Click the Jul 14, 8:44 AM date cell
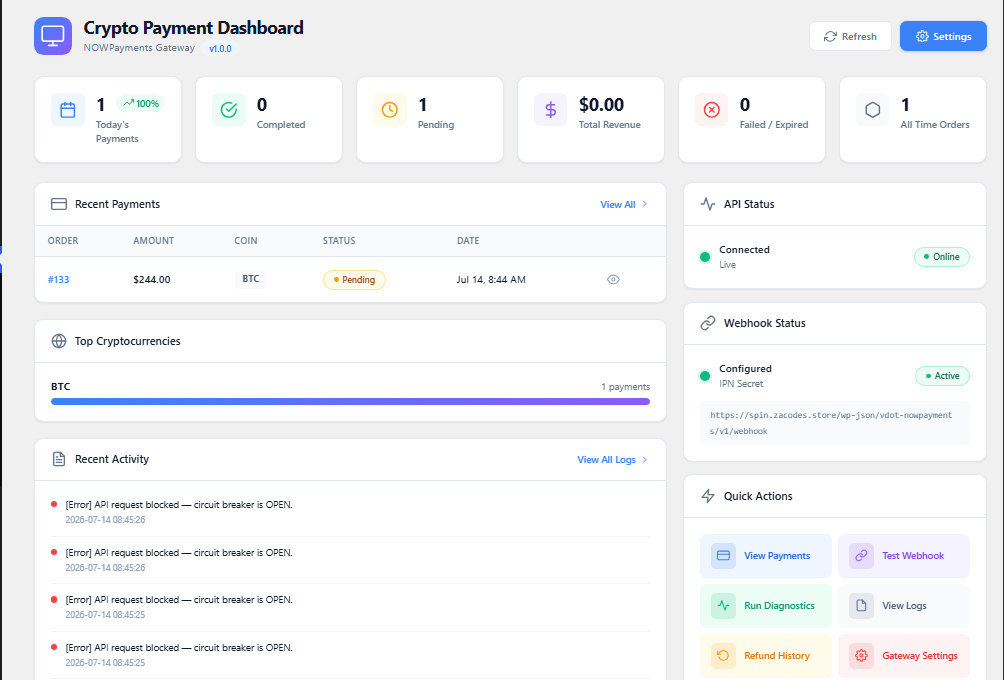Screen dimensions: 1004x680 [491, 280]
